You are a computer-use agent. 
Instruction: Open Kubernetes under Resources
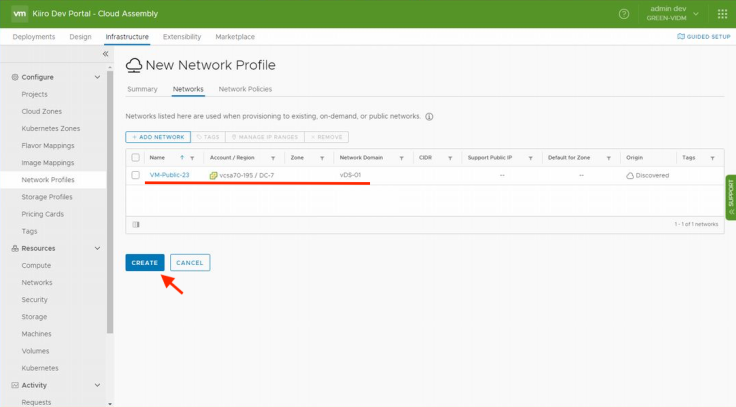pyautogui.click(x=40, y=369)
